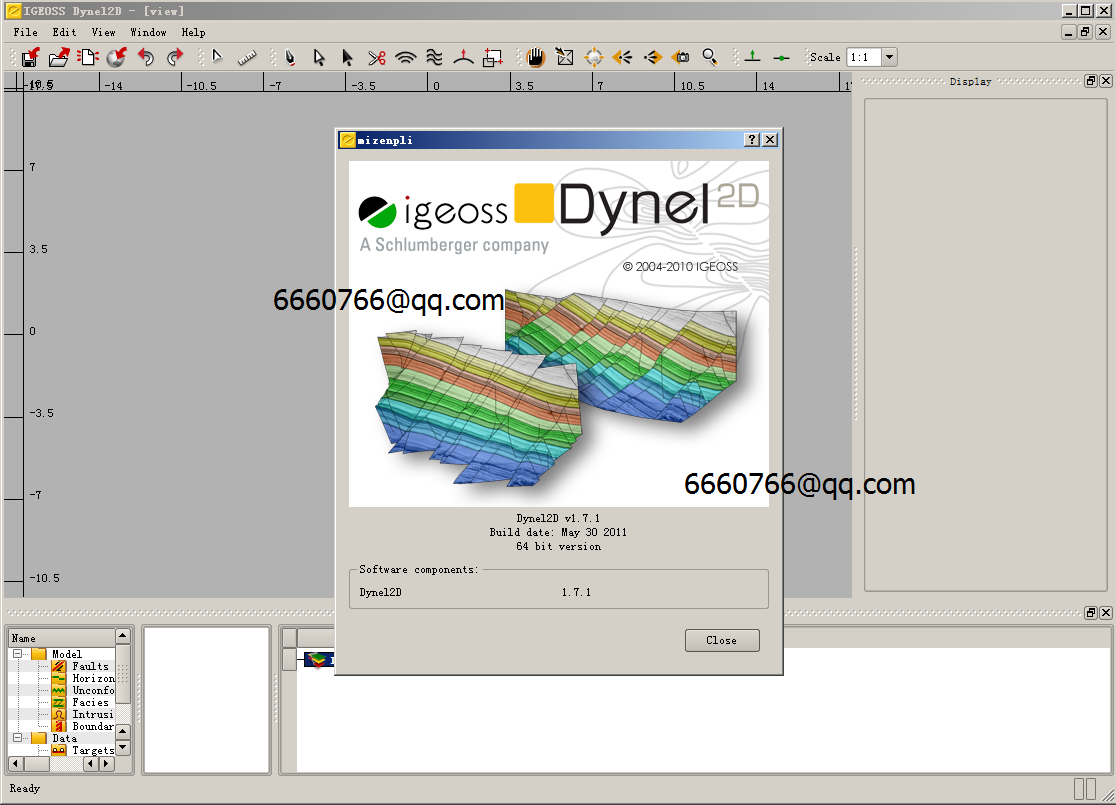Click the tree horizontal scroll-right arrow at end

[x=106, y=764]
